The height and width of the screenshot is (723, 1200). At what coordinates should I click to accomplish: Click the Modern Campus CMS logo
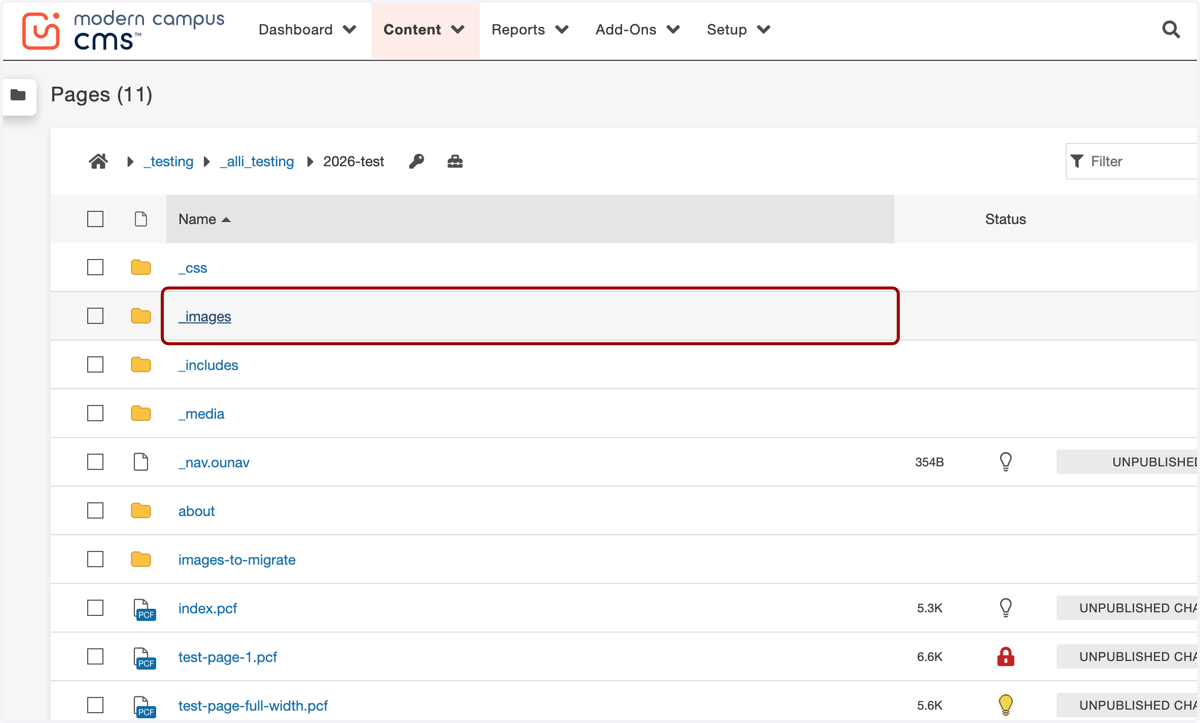pos(122,30)
